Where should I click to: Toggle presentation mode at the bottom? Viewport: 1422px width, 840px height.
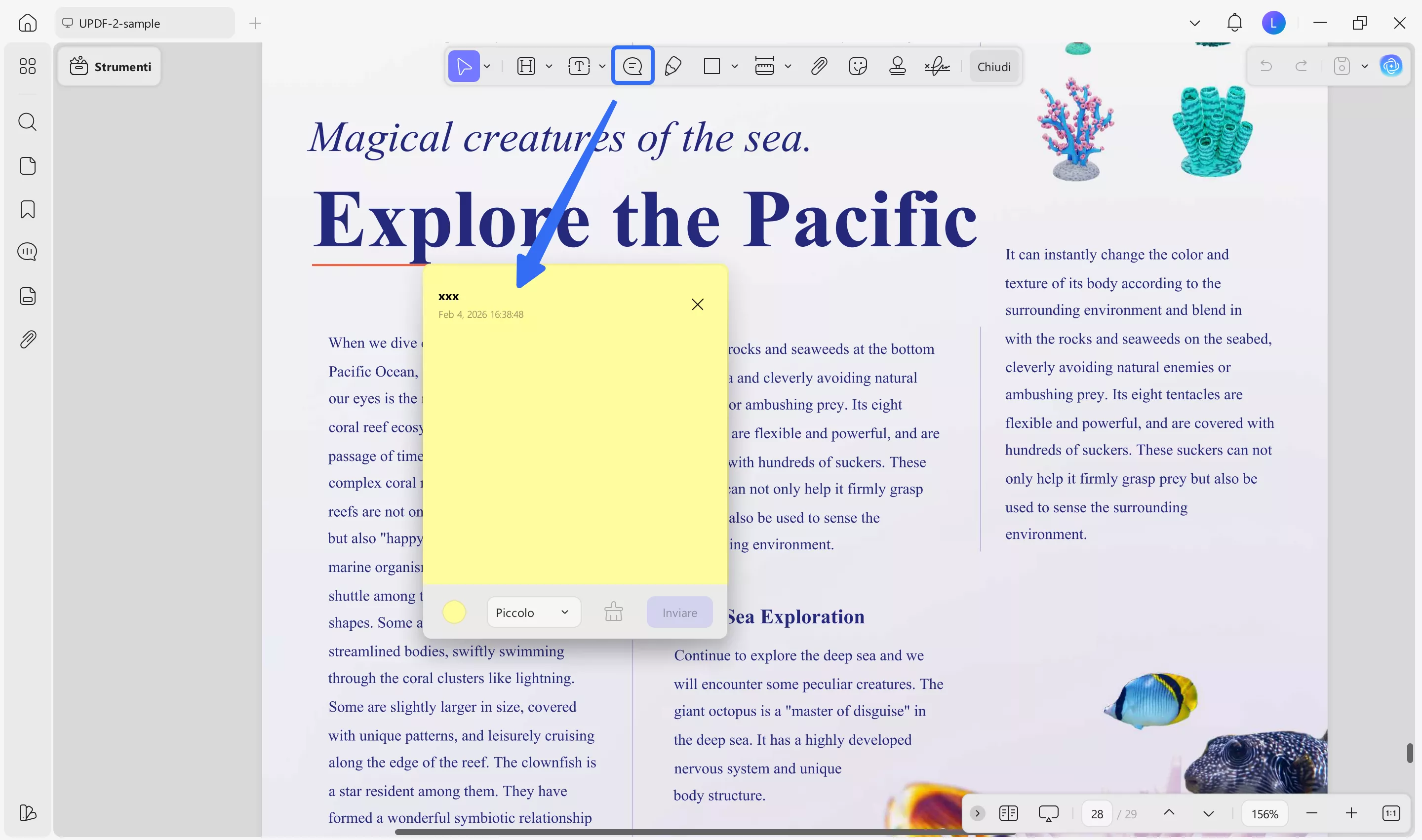click(1048, 813)
